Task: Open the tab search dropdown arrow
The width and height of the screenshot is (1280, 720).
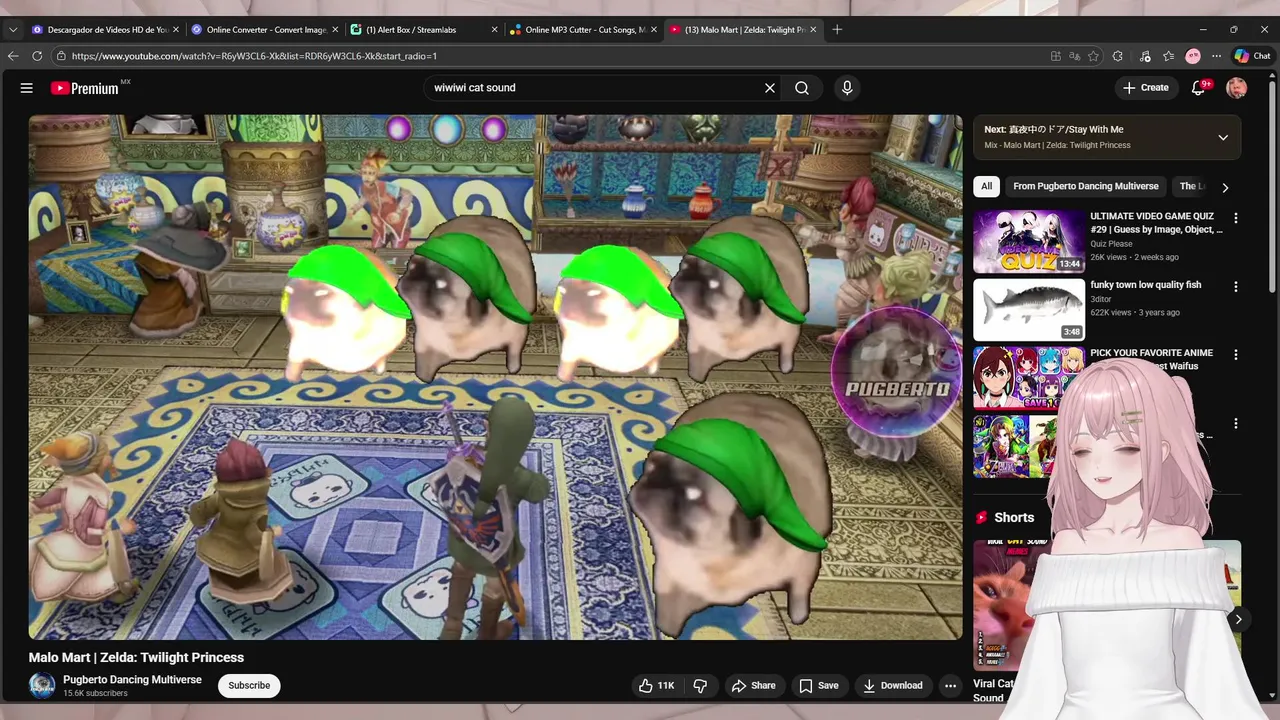Action: (13, 30)
